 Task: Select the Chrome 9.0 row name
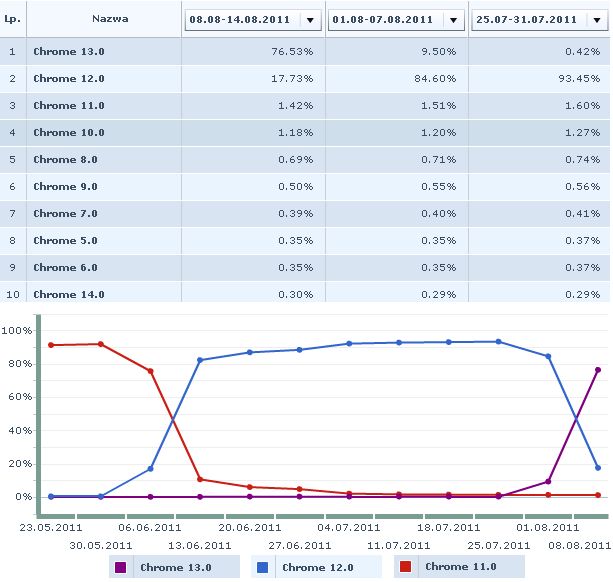point(65,186)
